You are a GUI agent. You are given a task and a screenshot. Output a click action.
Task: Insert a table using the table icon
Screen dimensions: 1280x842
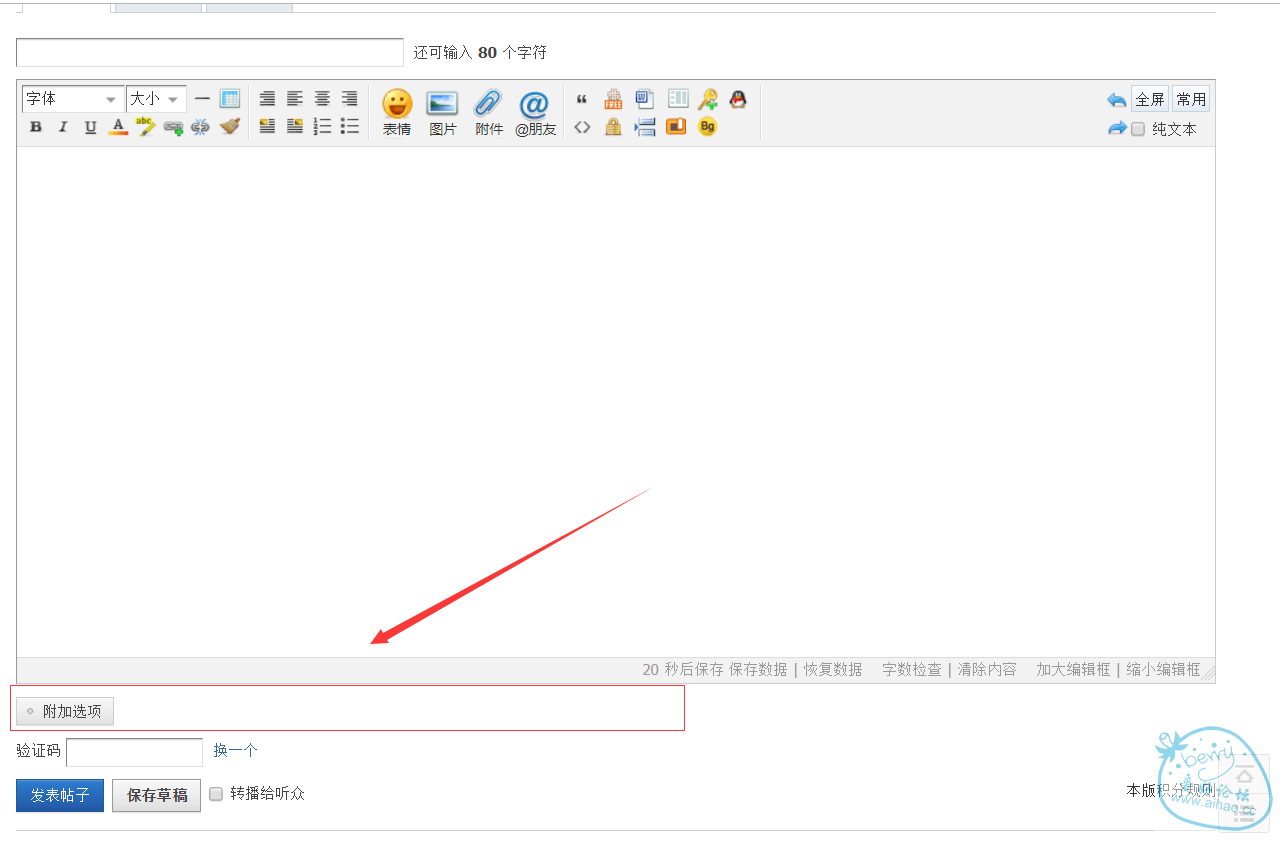(230, 99)
